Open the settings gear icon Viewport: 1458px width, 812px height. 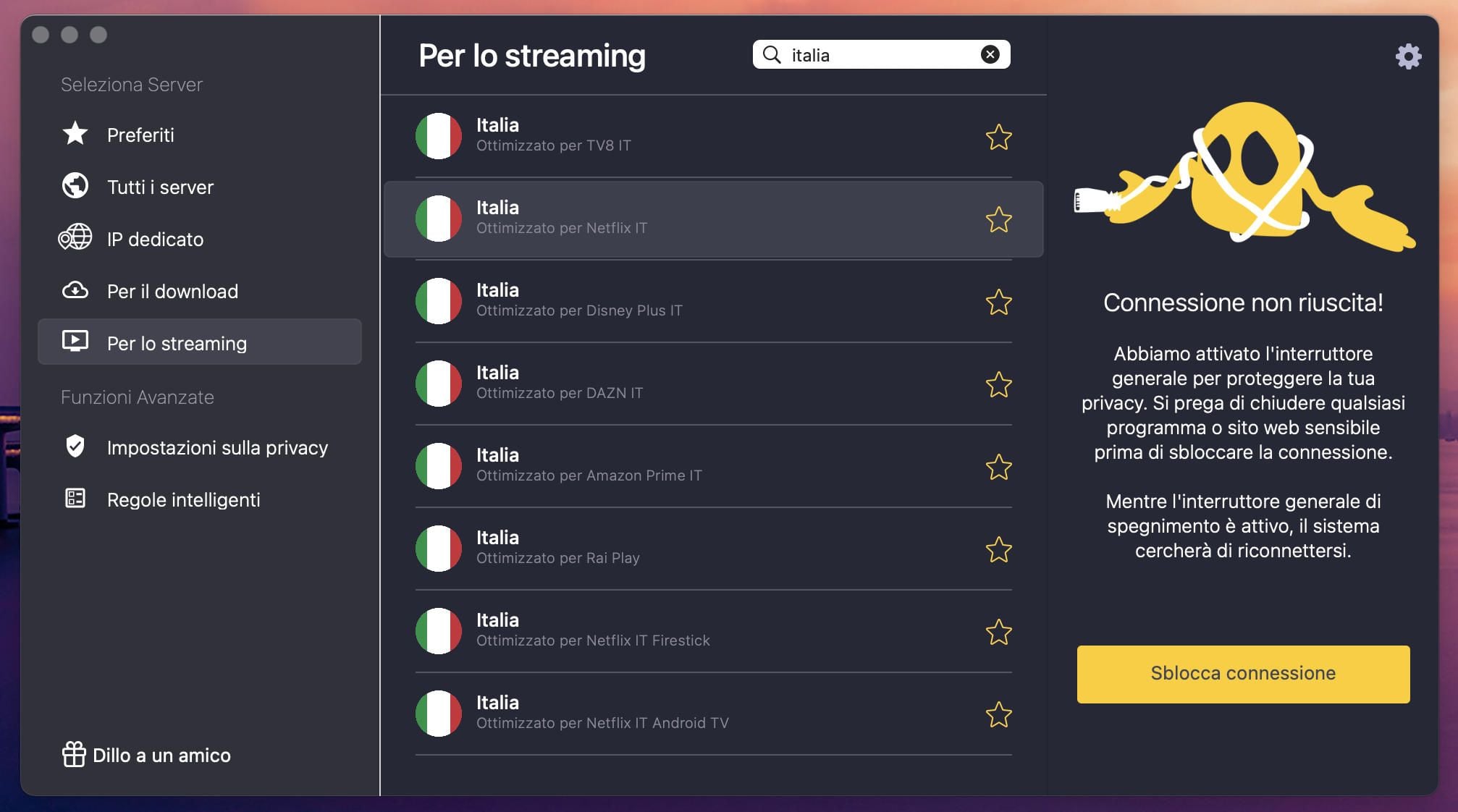[x=1408, y=56]
